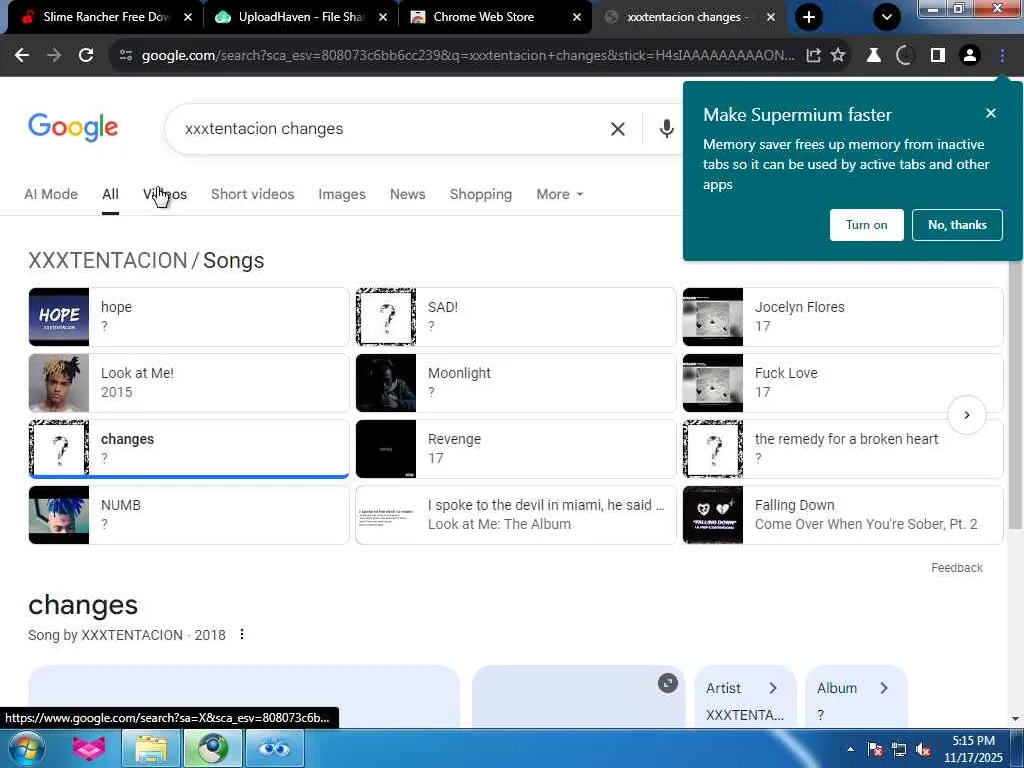This screenshot has height=768, width=1024.
Task: Select the remedy for a broken heart card
Action: pyautogui.click(x=843, y=449)
